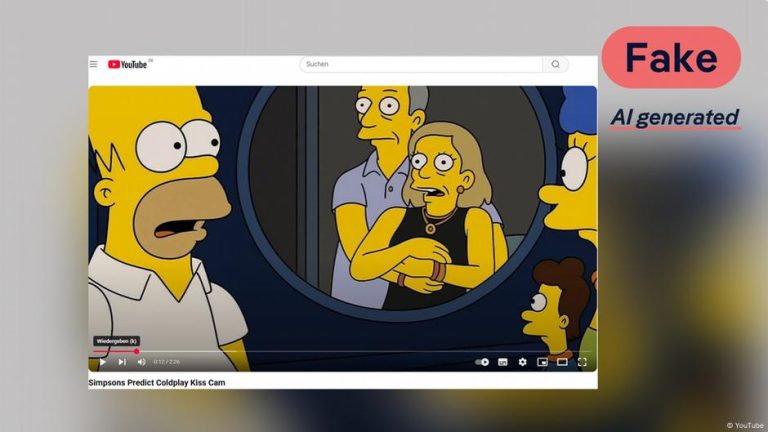Click the Fake label badge

pos(671,57)
